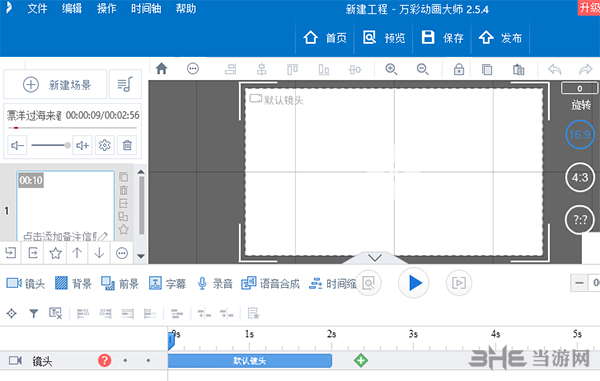
Task: Open the 操作 menu
Action: coord(106,8)
